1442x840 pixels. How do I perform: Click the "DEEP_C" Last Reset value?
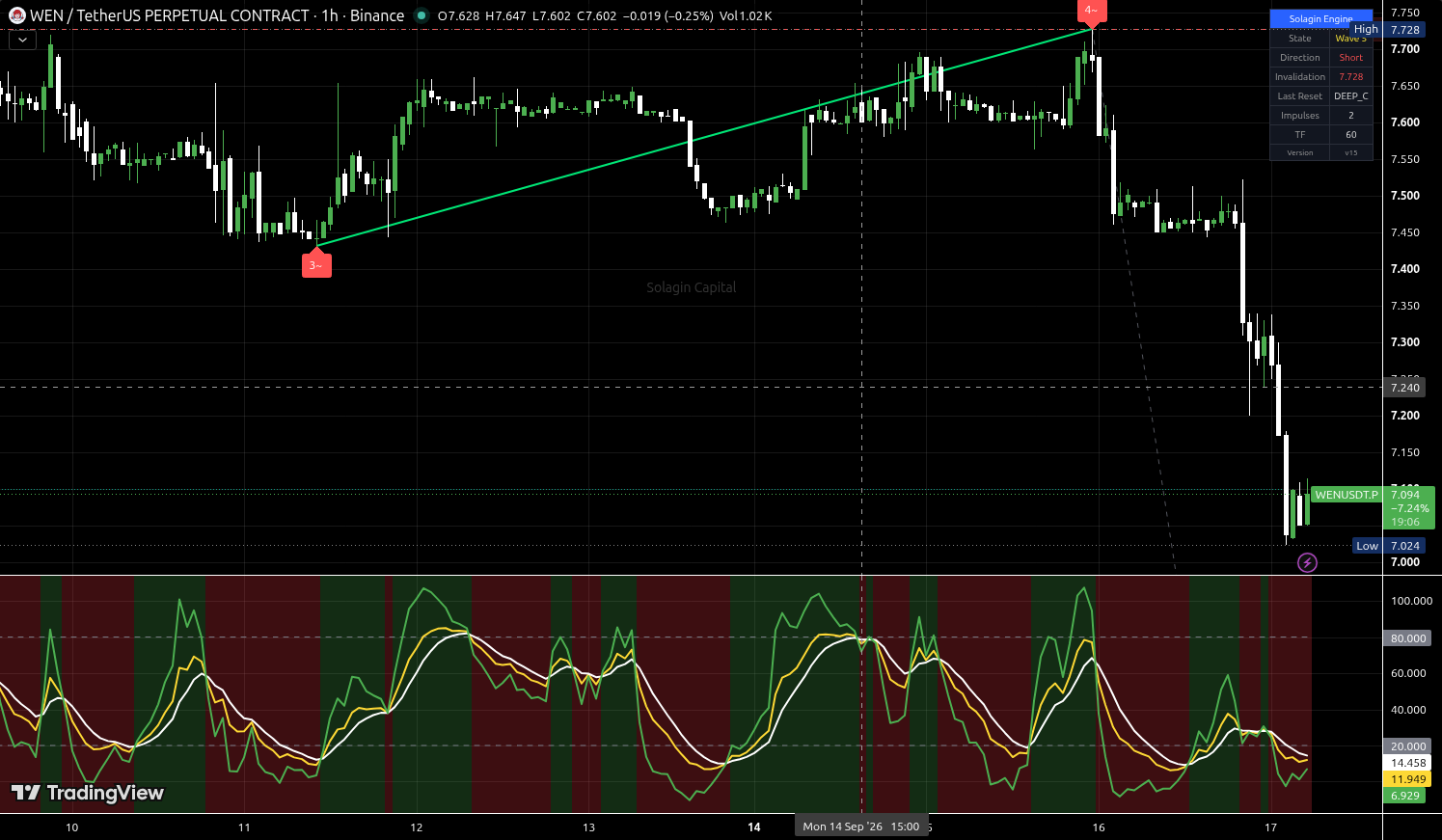pos(1350,96)
